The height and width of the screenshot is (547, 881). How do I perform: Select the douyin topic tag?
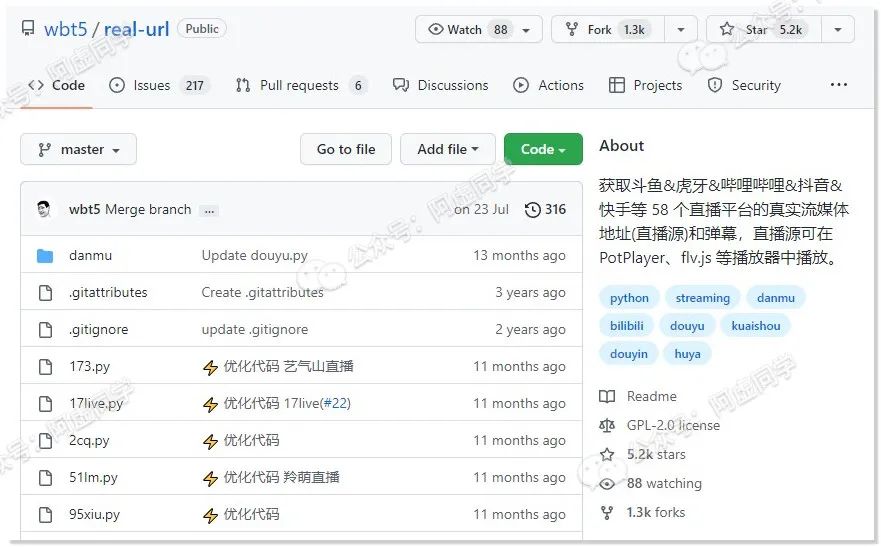(629, 354)
